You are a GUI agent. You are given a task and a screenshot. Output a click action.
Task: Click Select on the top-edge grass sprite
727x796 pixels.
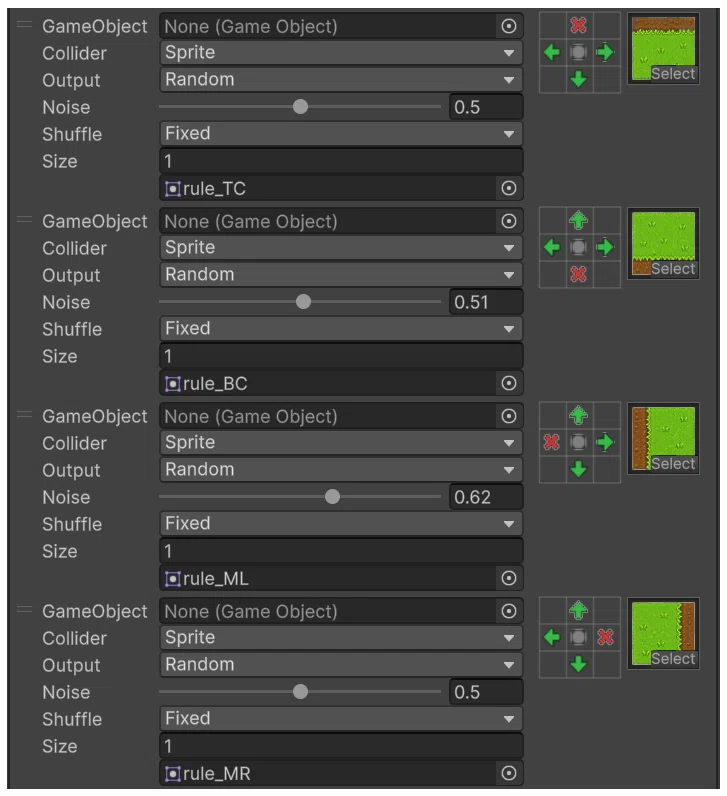click(x=673, y=74)
